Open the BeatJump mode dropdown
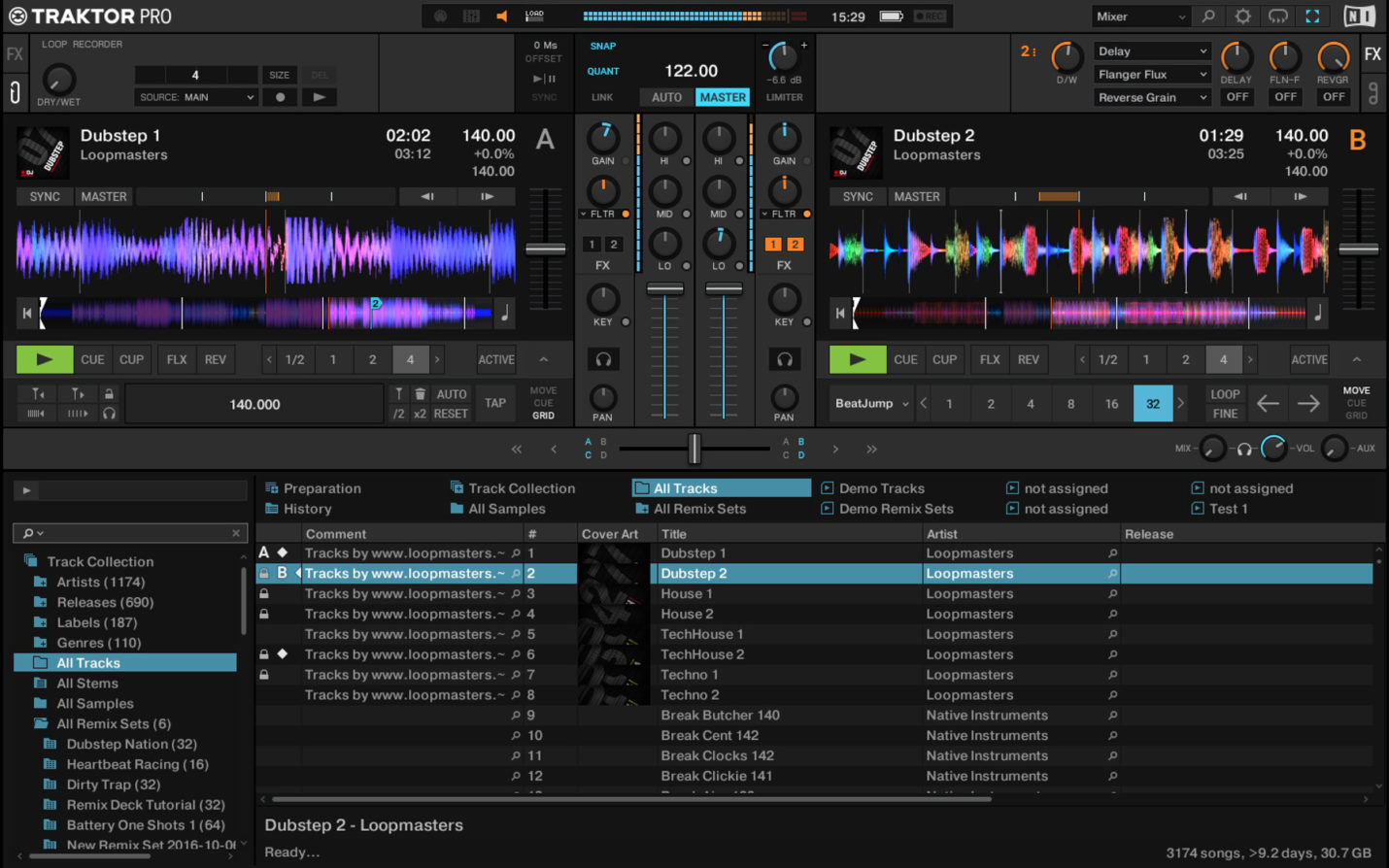Viewport: 1389px width, 868px height. coord(871,404)
